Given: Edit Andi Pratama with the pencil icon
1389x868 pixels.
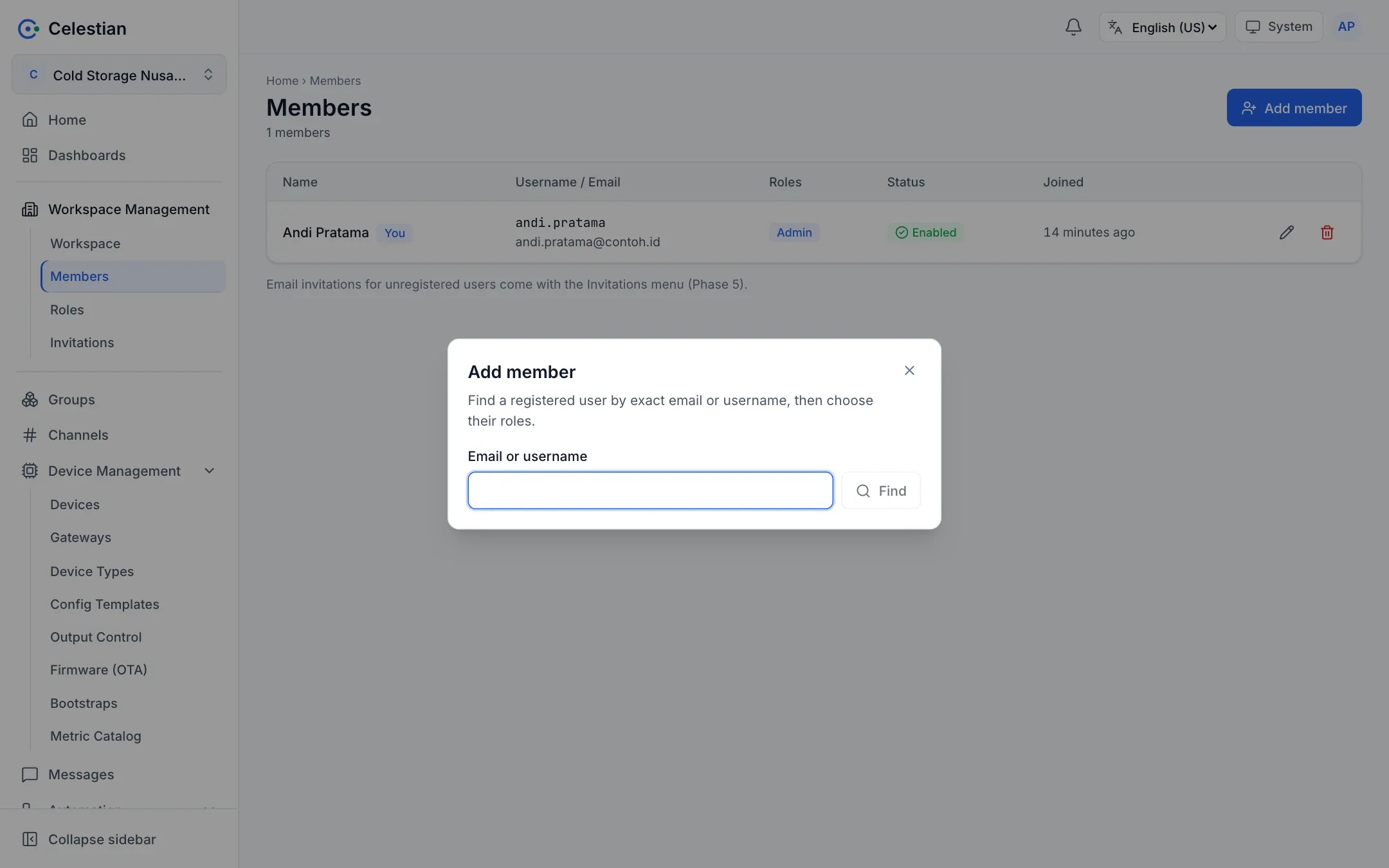Looking at the screenshot, I should [1286, 232].
